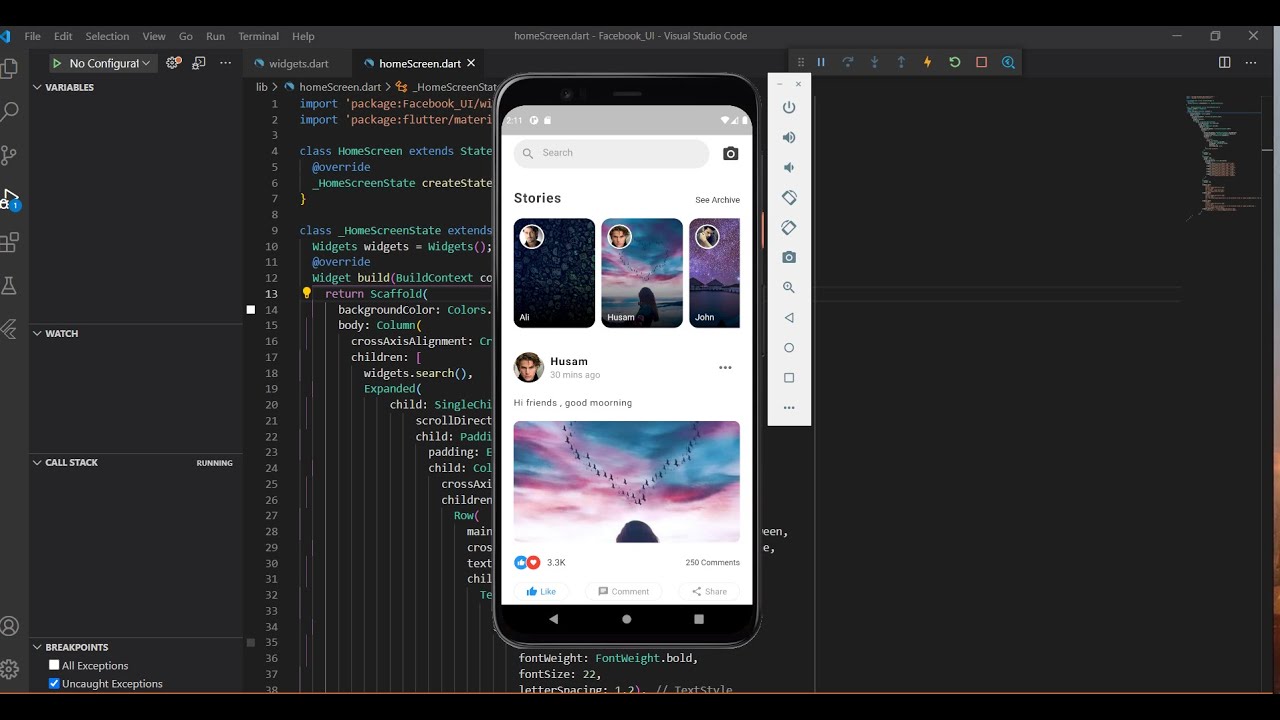This screenshot has height=720, width=1280.
Task: Take an emulator screenshot with the camera icon
Action: (x=789, y=257)
